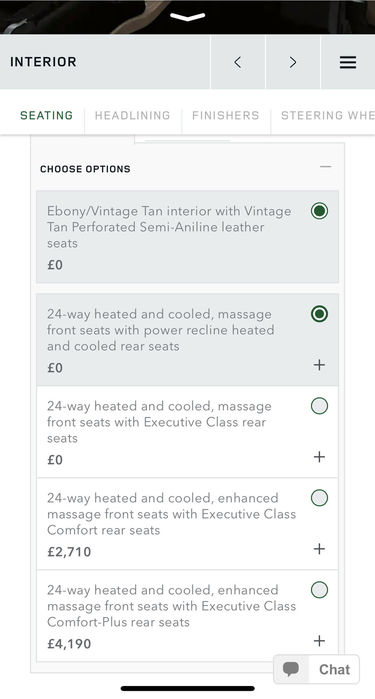Expand details for the £4,190 Comfort-Plus option
Viewport: 375px width, 699px height.
[x=319, y=641]
